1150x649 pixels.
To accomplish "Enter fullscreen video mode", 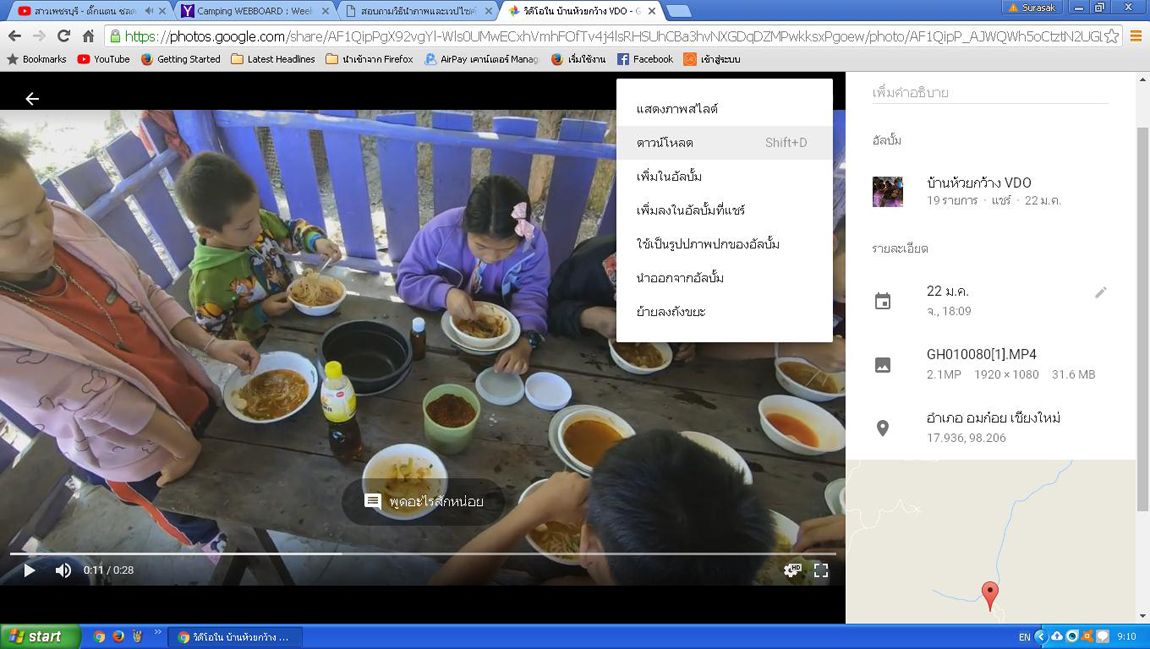I will click(821, 570).
